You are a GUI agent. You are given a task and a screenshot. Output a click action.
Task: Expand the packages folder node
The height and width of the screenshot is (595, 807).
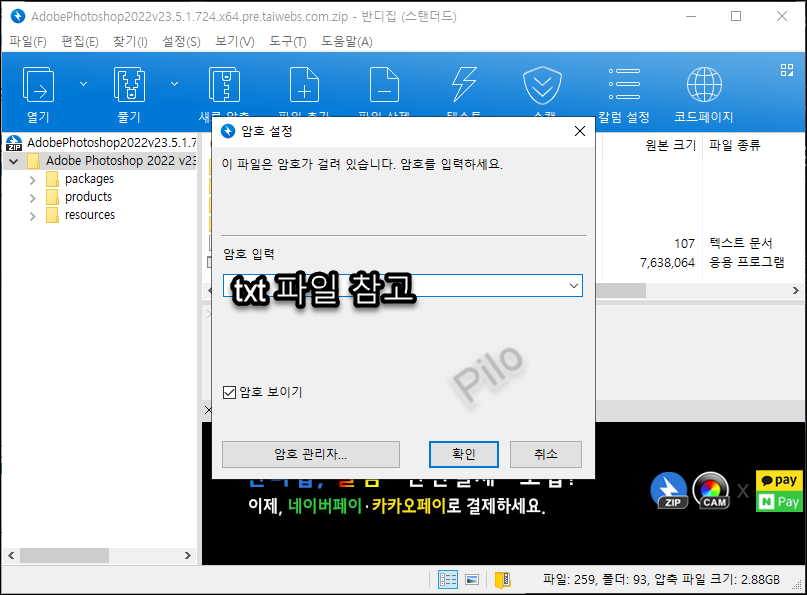pos(32,180)
